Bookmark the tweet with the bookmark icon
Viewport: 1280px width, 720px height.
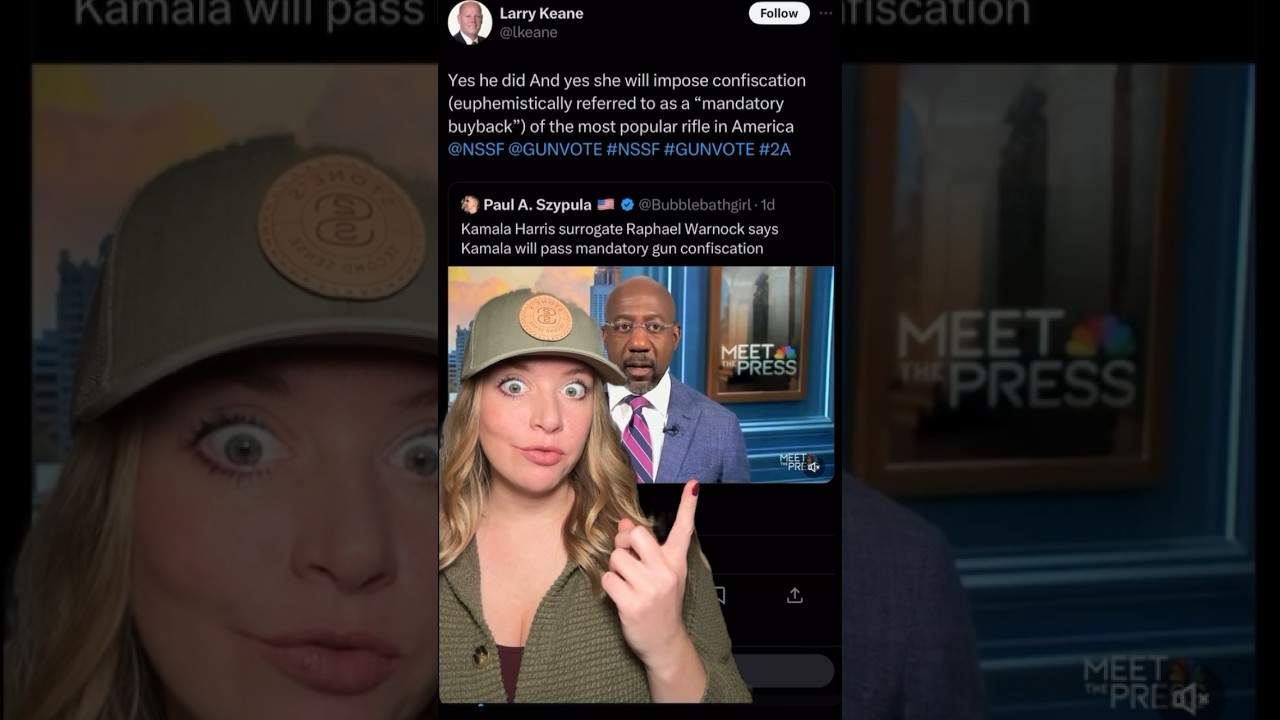tap(718, 595)
